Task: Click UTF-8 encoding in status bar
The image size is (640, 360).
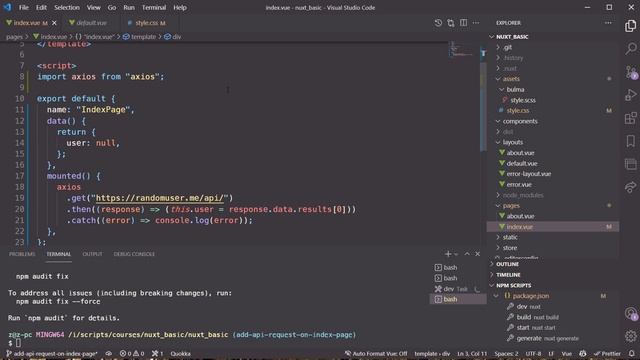Action: pyautogui.click(x=533, y=353)
